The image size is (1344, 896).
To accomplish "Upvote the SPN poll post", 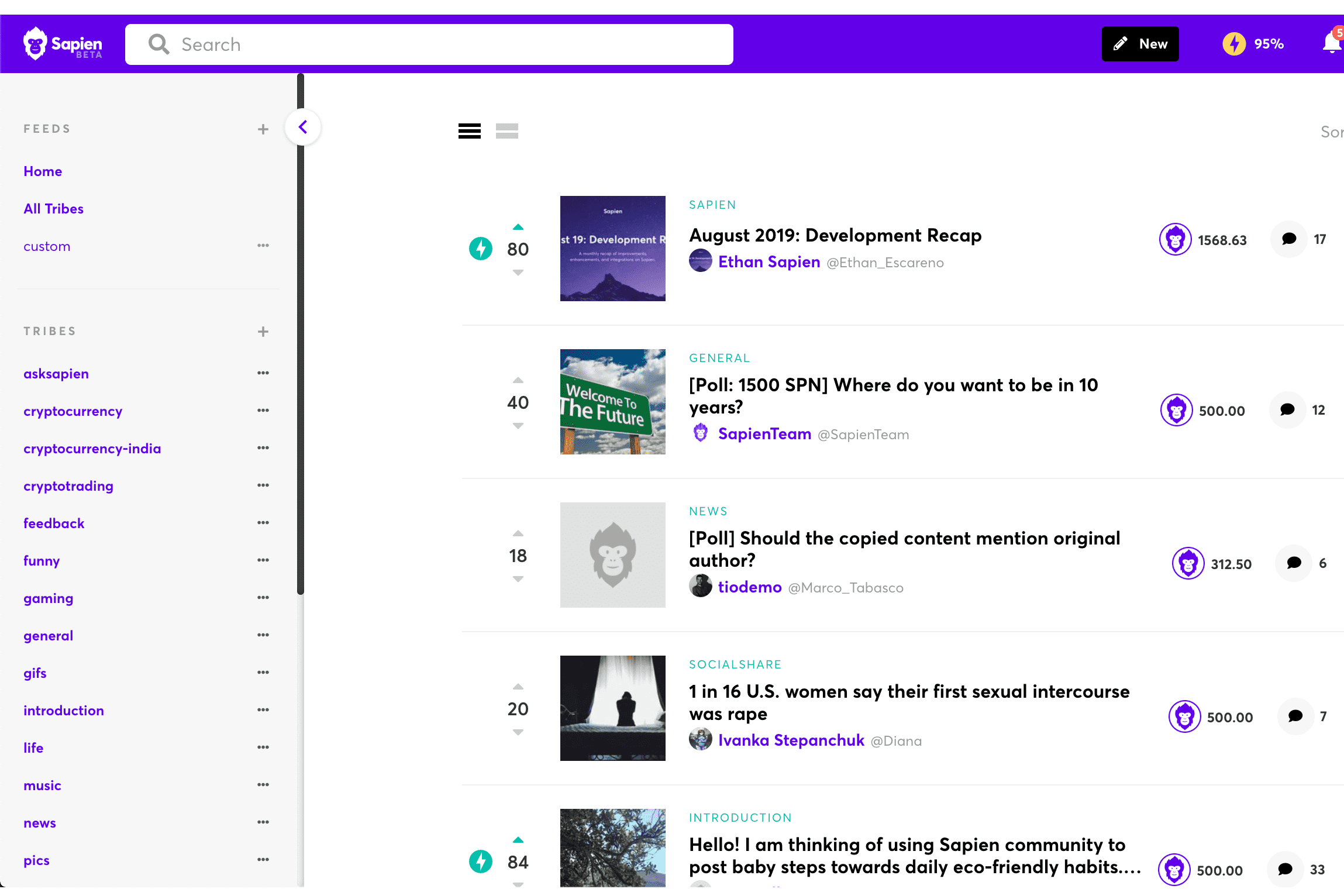I will click(x=517, y=380).
